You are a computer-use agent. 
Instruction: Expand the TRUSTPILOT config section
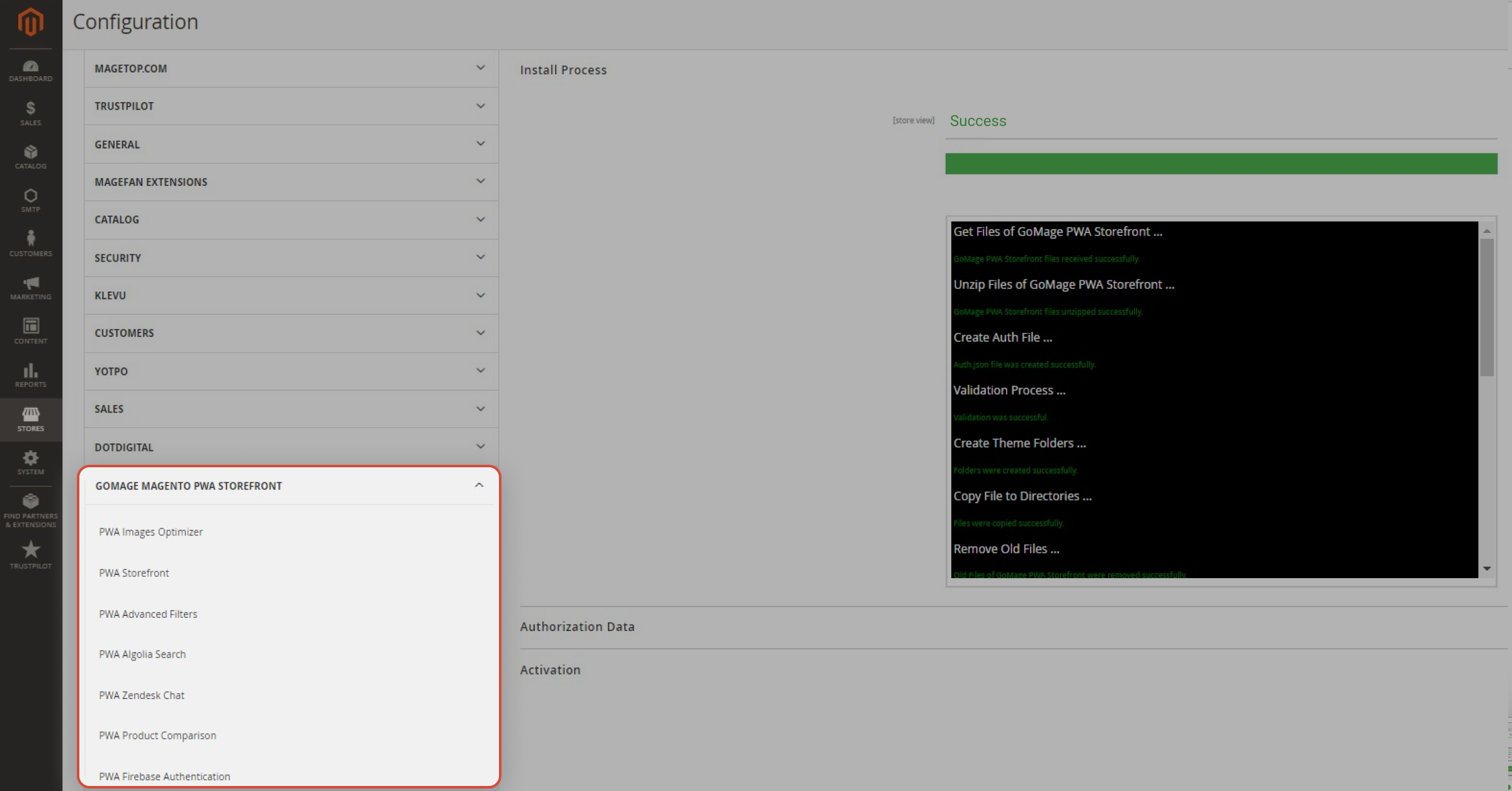tap(290, 106)
